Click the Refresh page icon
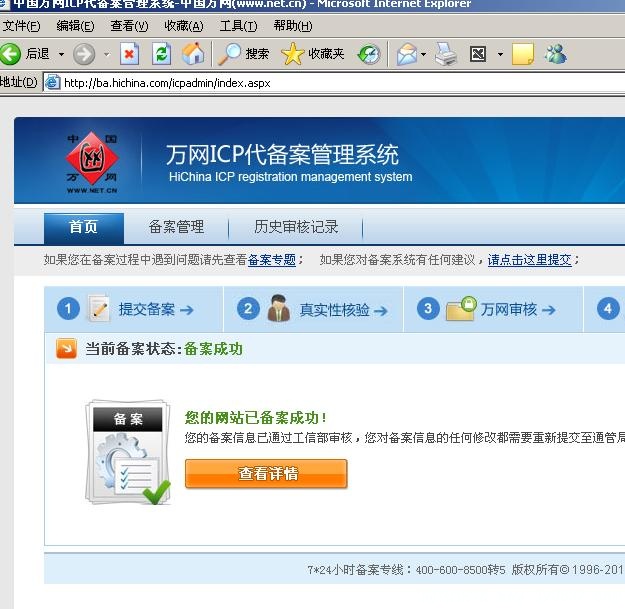The height and width of the screenshot is (609, 625). pyautogui.click(x=161, y=54)
